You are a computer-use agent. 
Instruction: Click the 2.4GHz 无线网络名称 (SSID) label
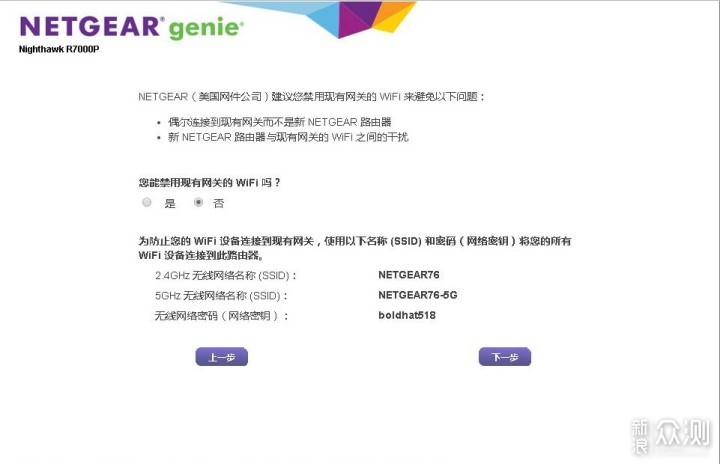click(x=226, y=276)
